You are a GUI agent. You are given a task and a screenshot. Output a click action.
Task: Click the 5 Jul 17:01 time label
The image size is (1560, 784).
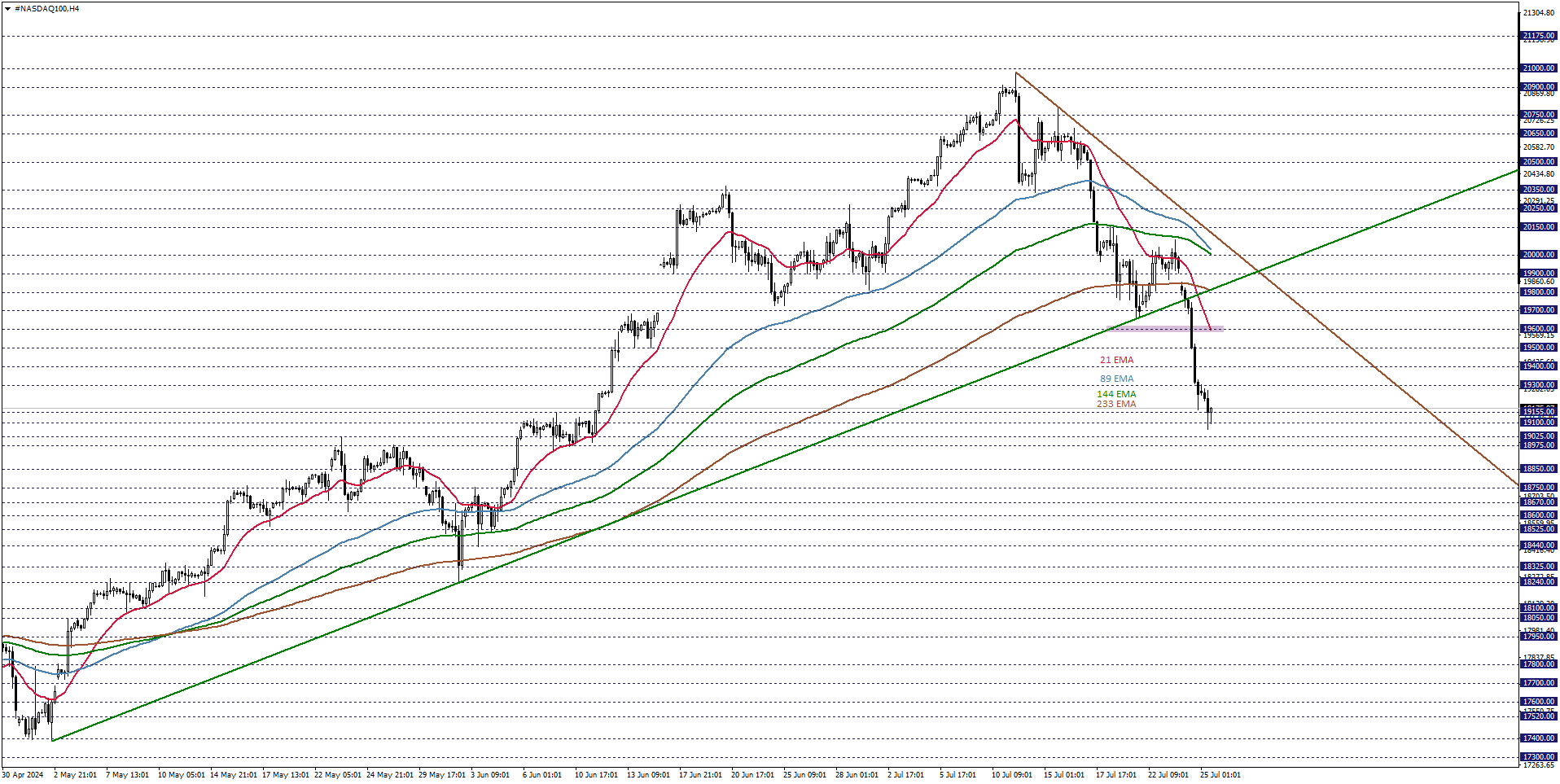[957, 775]
